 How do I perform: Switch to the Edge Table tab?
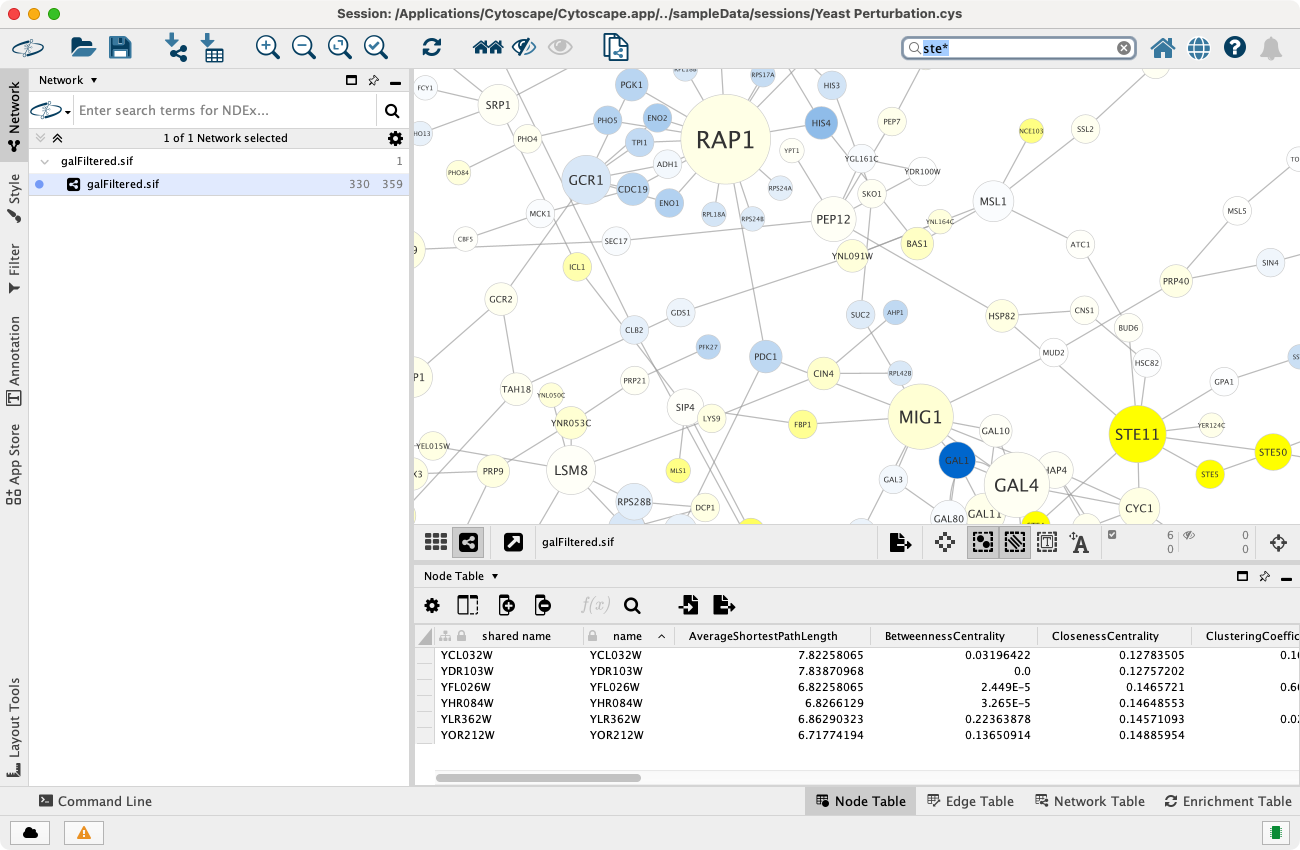970,801
